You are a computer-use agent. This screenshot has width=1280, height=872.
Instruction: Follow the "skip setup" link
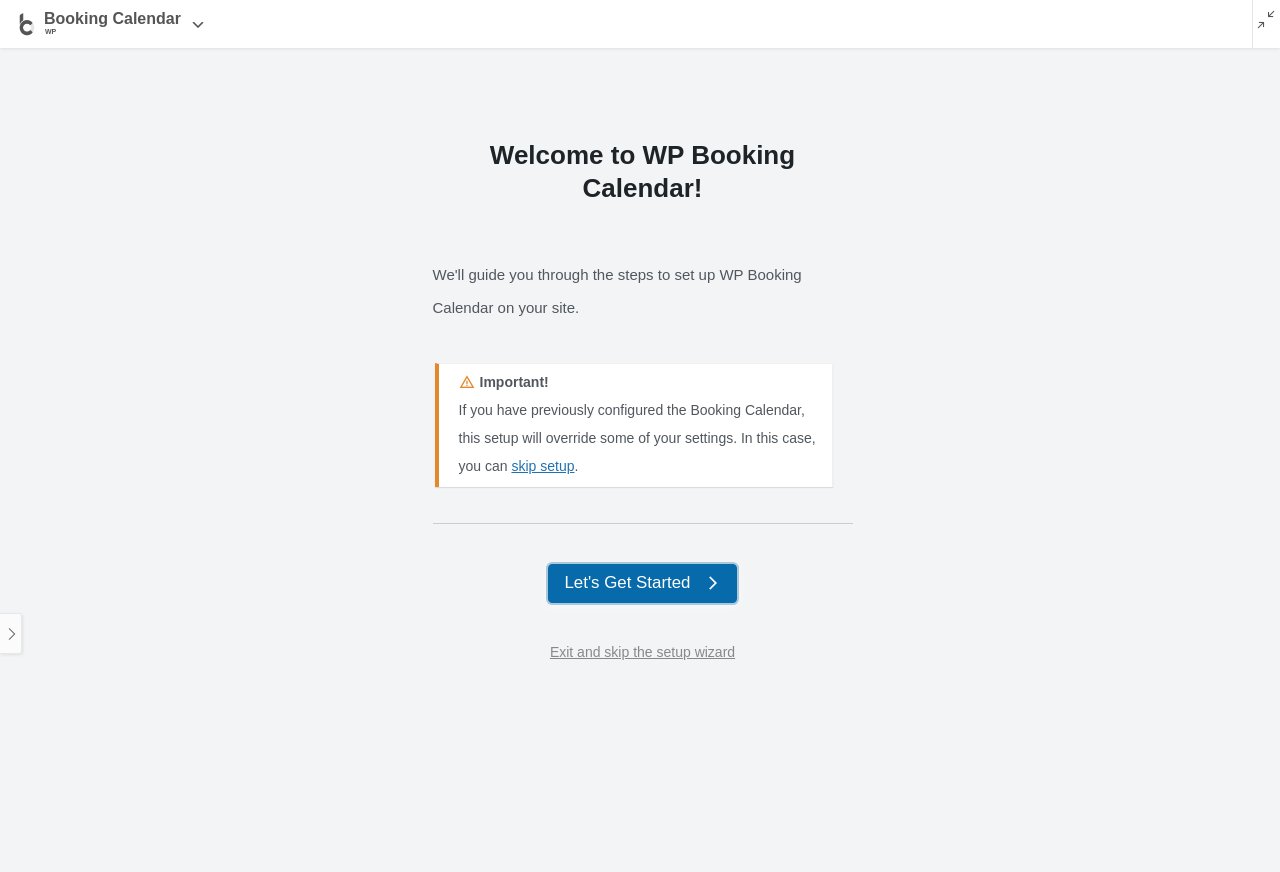point(543,466)
